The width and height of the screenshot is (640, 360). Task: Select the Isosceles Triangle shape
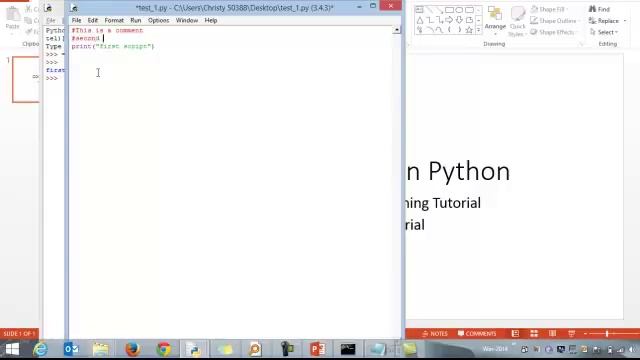click(x=420, y=20)
